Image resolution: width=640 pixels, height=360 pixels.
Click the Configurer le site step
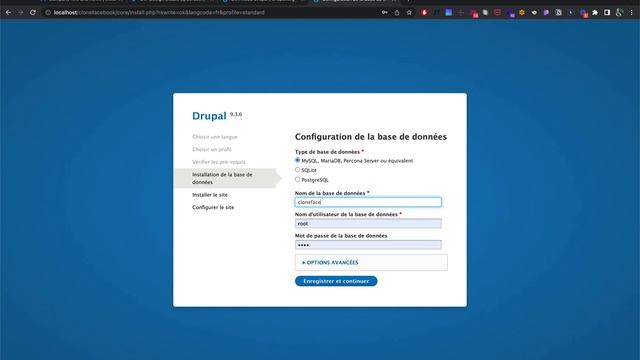(x=213, y=207)
